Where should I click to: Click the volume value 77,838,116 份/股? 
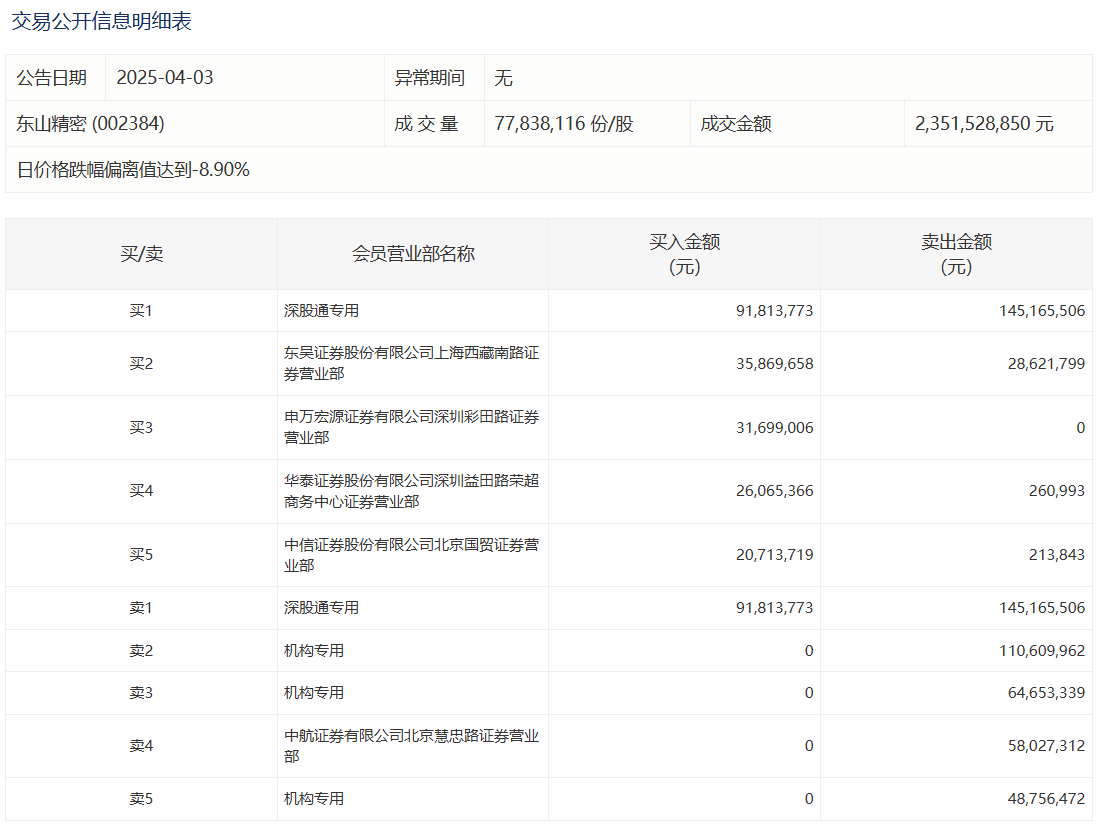coord(564,124)
